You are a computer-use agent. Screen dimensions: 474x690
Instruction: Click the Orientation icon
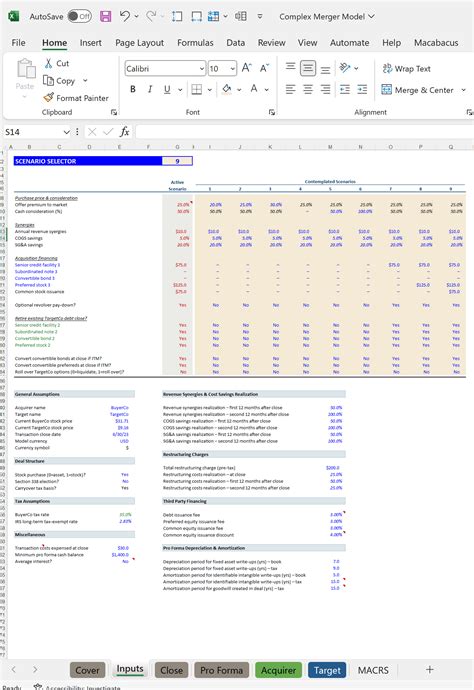345,68
